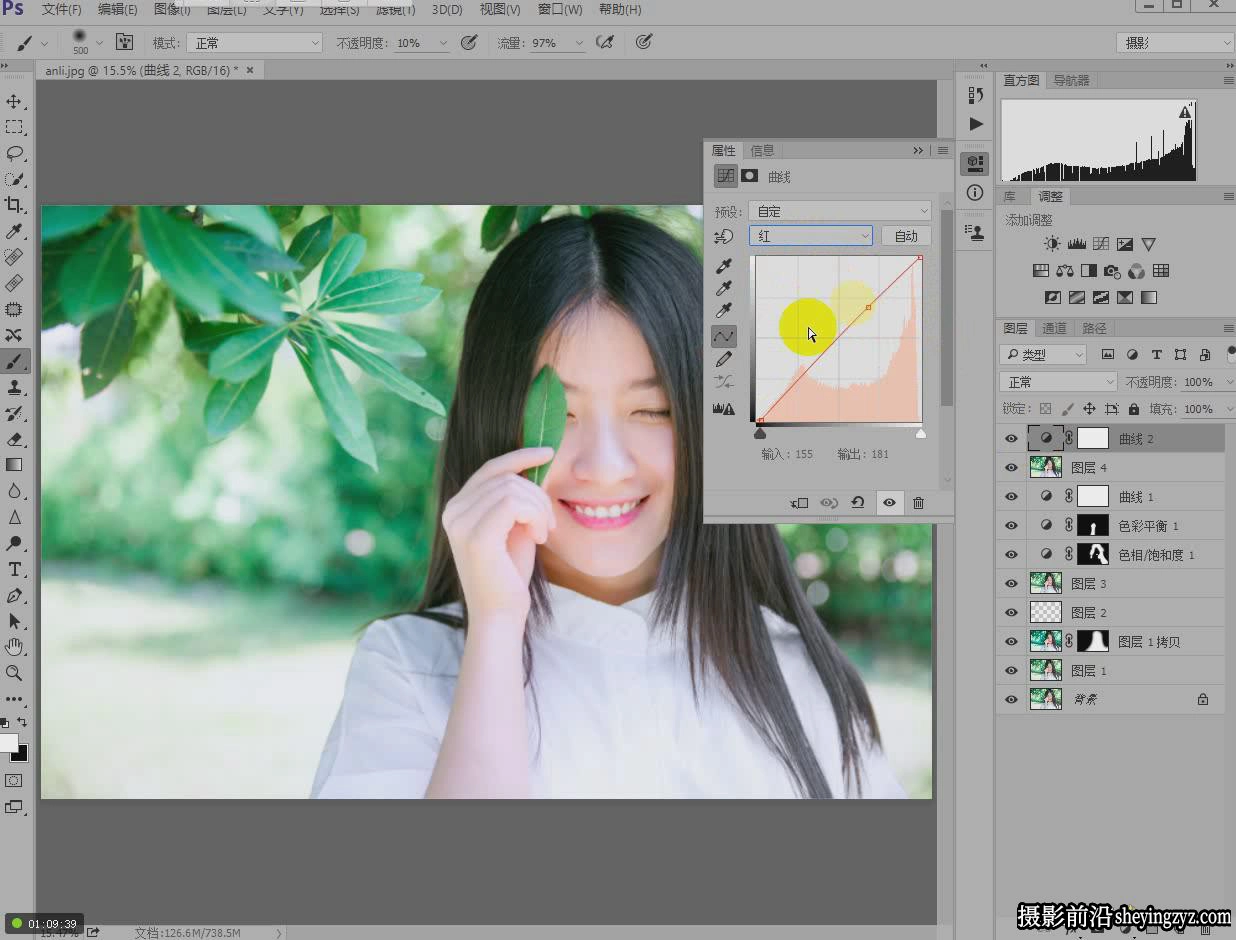Image resolution: width=1236 pixels, height=940 pixels.
Task: Lock all for the layer (padlock icon)
Action: pyautogui.click(x=1134, y=409)
